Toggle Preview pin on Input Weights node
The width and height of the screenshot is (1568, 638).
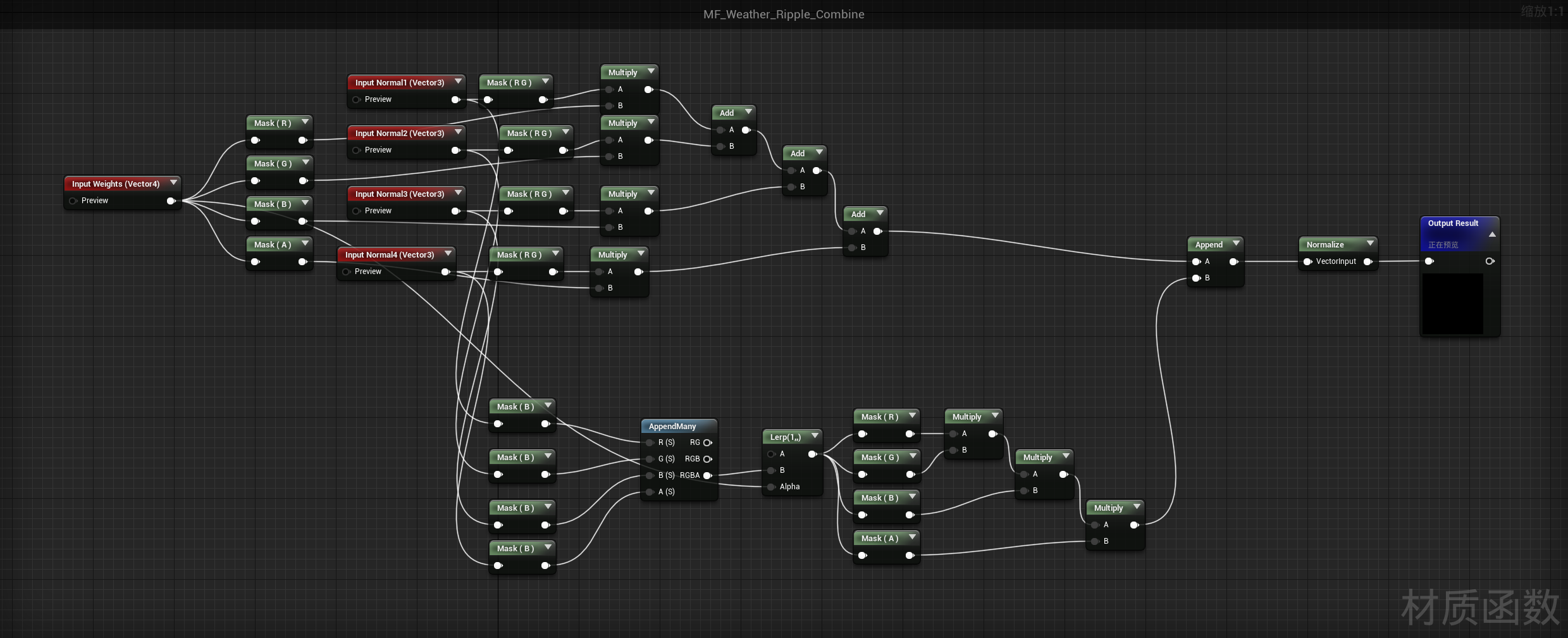point(73,201)
